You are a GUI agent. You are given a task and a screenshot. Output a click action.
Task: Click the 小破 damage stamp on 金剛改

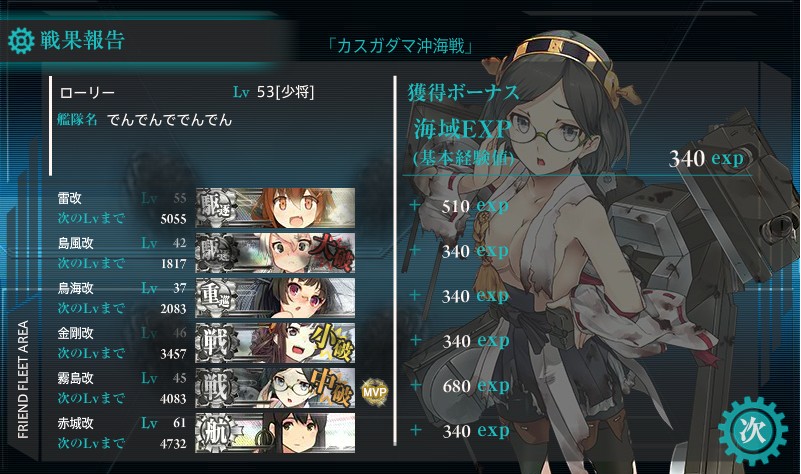click(x=332, y=342)
